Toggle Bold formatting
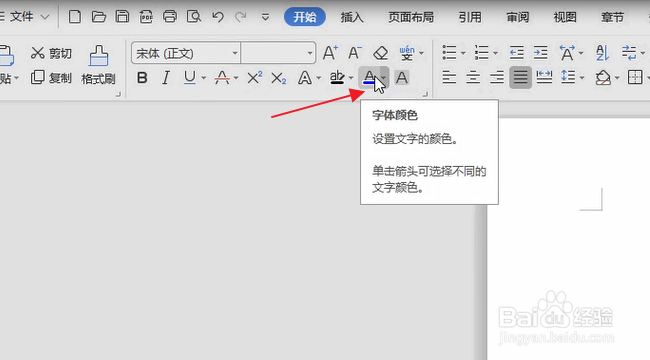The width and height of the screenshot is (650, 360). 142,78
